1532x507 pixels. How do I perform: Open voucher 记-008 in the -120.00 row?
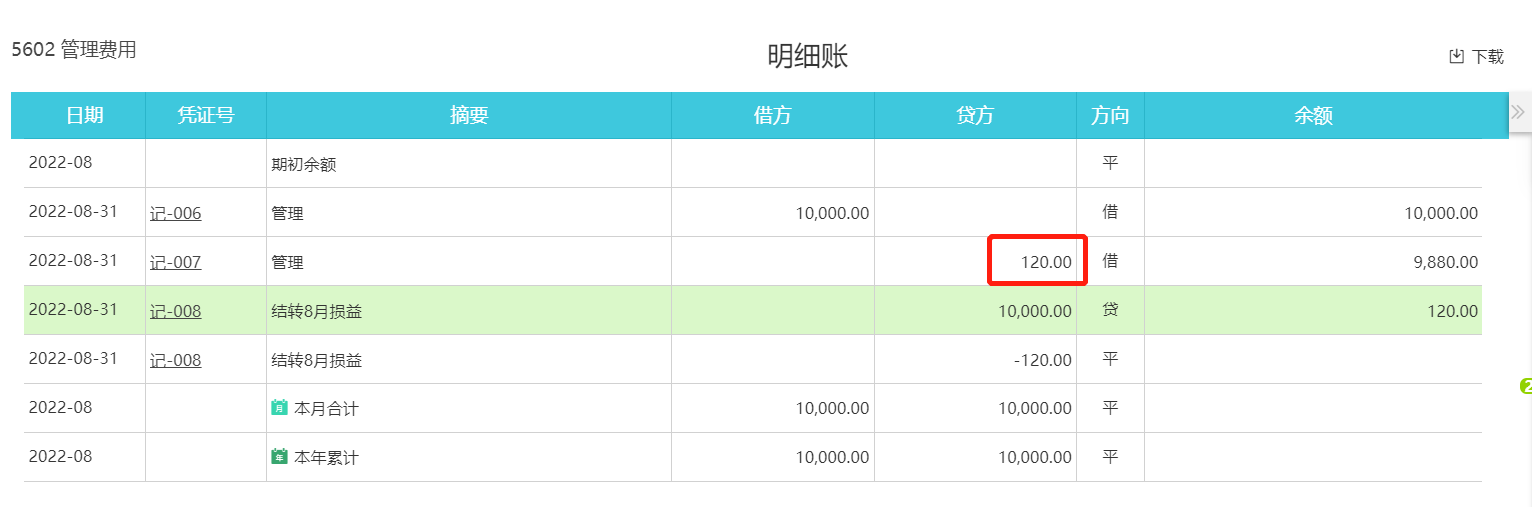click(x=176, y=360)
